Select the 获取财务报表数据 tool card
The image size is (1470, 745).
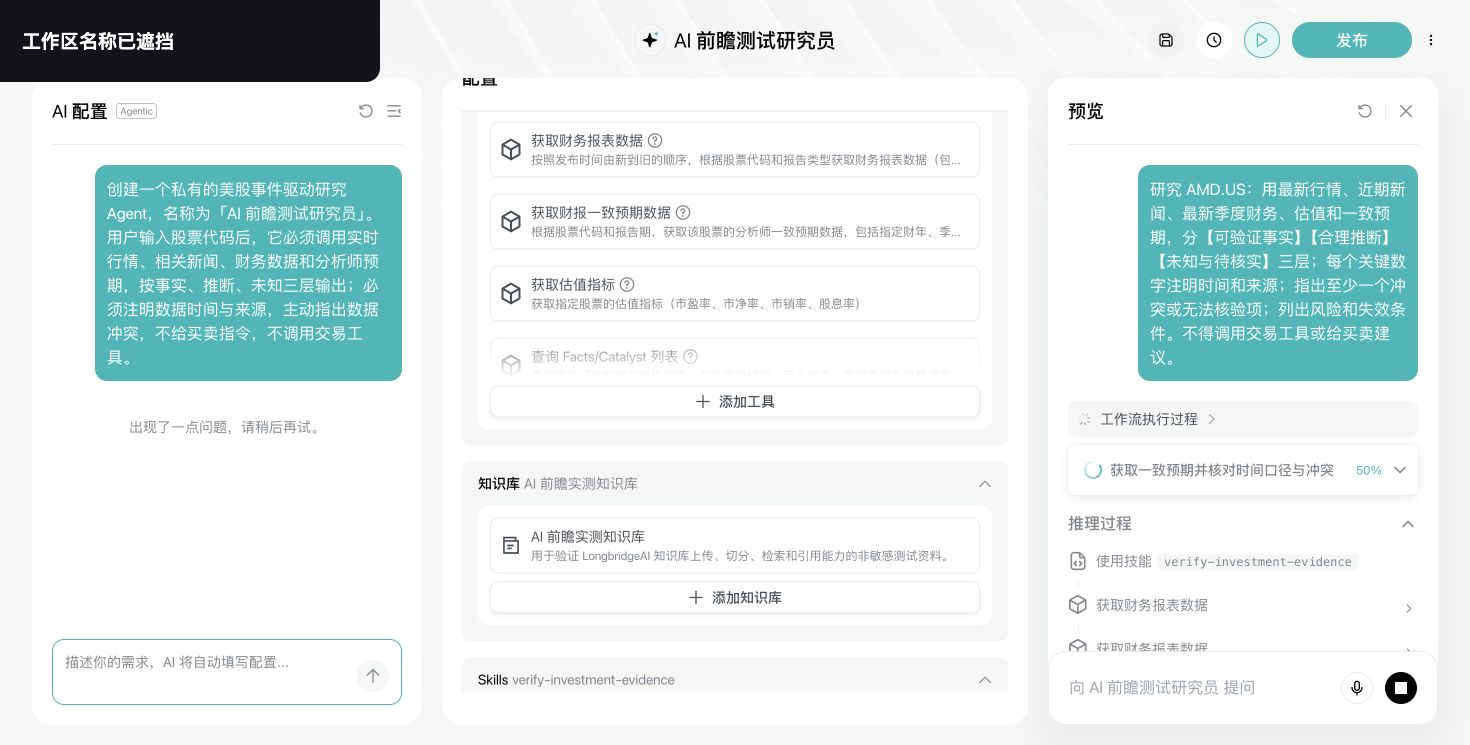735,149
